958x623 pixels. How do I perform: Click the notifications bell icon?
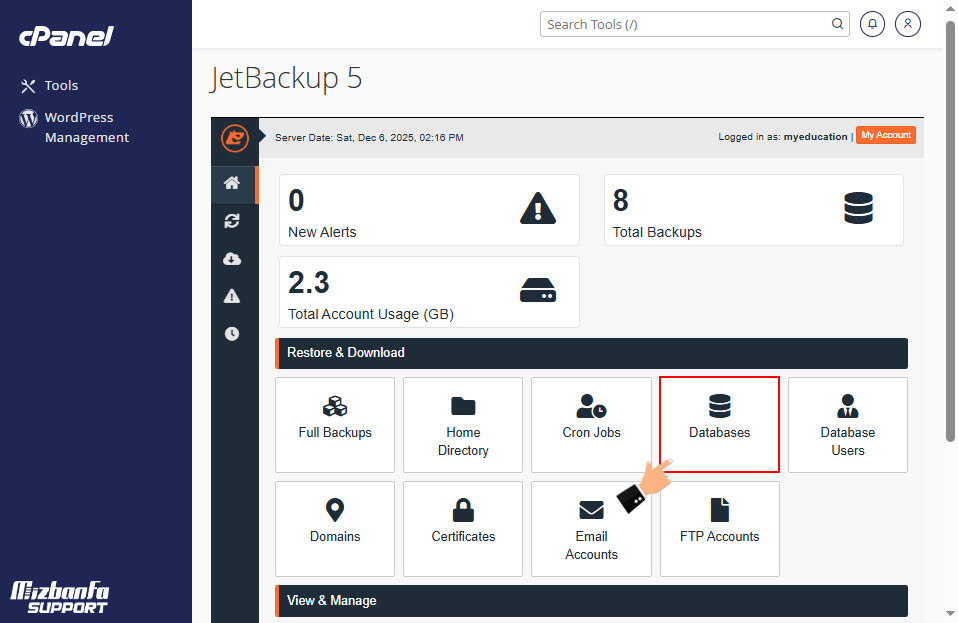pyautogui.click(x=872, y=24)
